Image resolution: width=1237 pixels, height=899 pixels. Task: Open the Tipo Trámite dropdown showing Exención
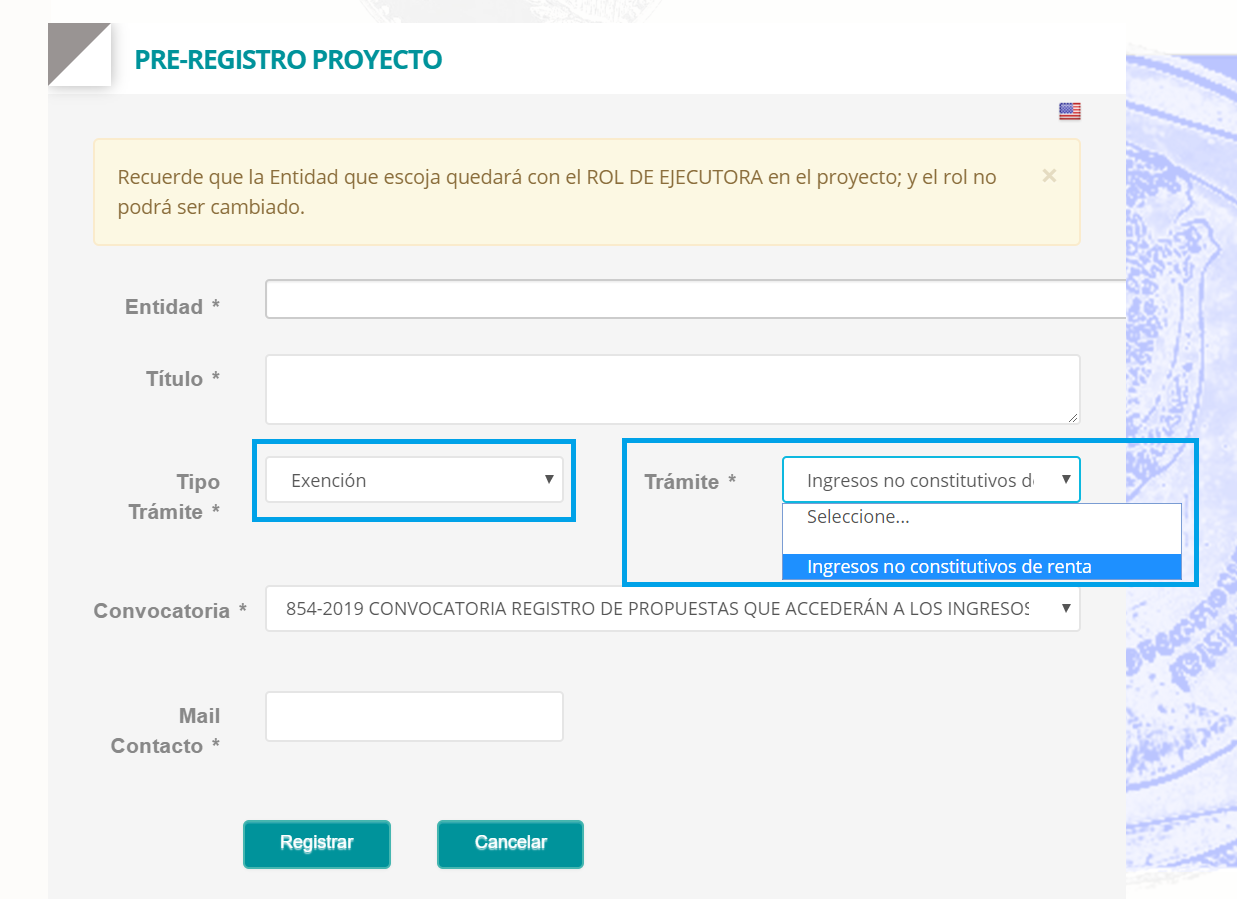point(414,480)
